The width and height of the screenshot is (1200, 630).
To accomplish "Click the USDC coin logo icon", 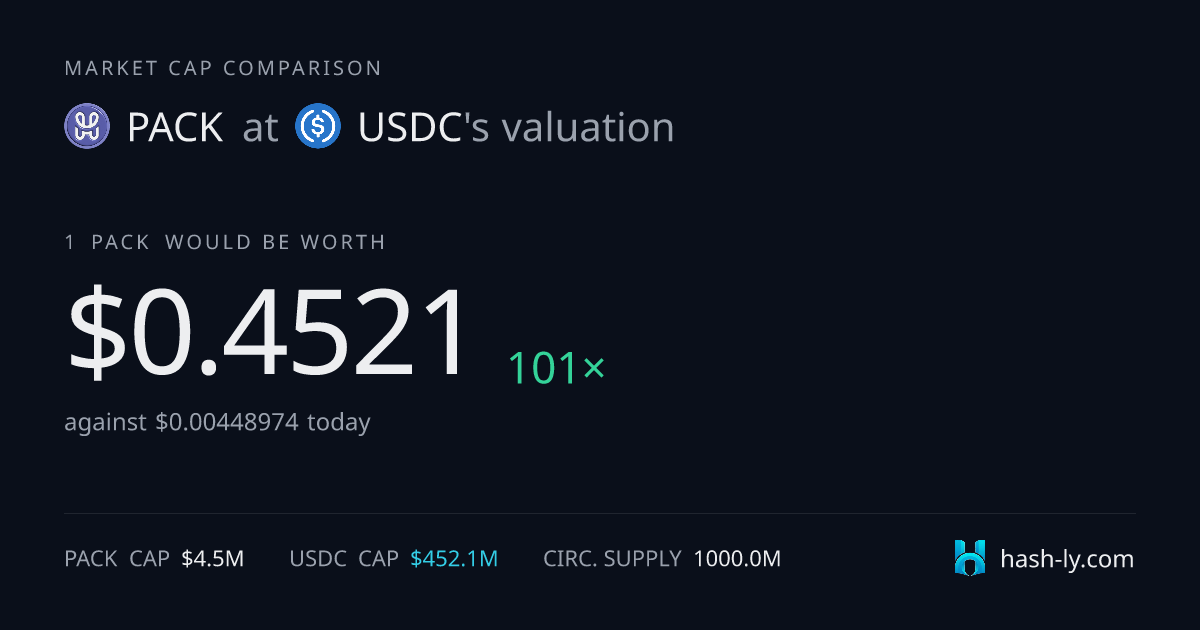I will tap(318, 127).
